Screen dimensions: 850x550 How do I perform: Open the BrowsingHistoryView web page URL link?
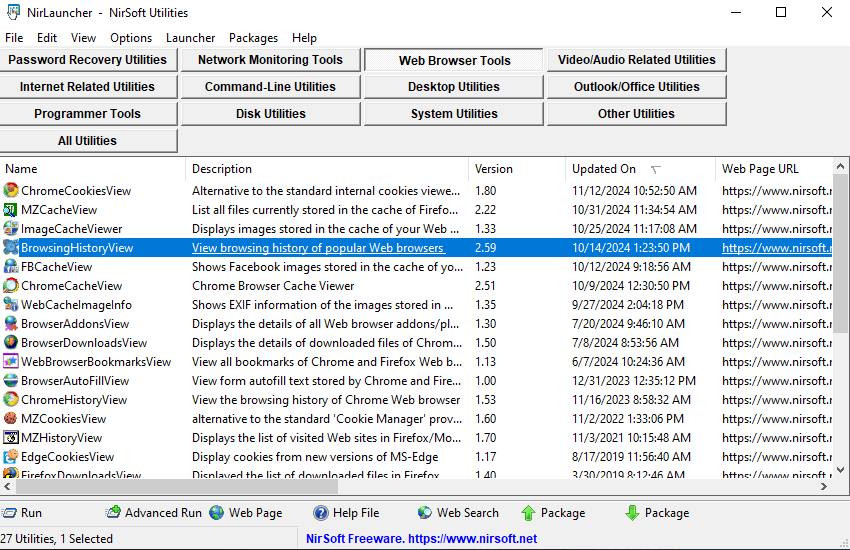[777, 248]
